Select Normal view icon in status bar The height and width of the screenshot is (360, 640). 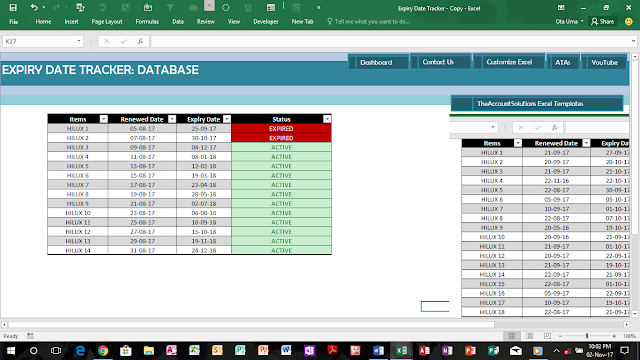click(512, 336)
